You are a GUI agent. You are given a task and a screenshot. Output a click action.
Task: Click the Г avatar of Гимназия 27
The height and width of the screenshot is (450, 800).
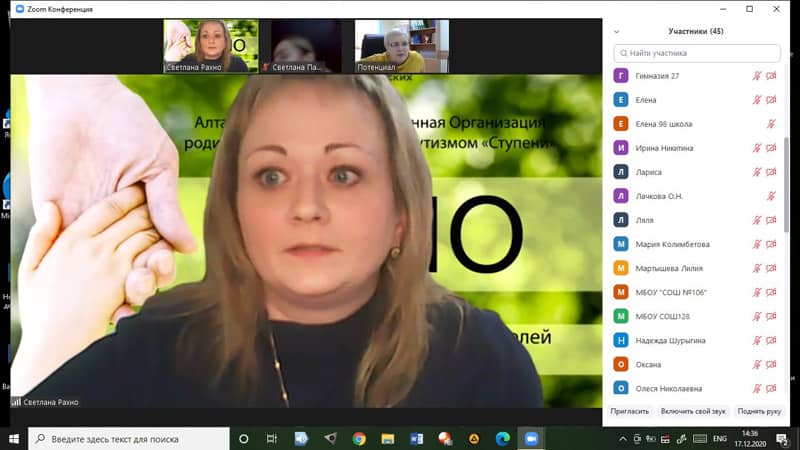[621, 76]
